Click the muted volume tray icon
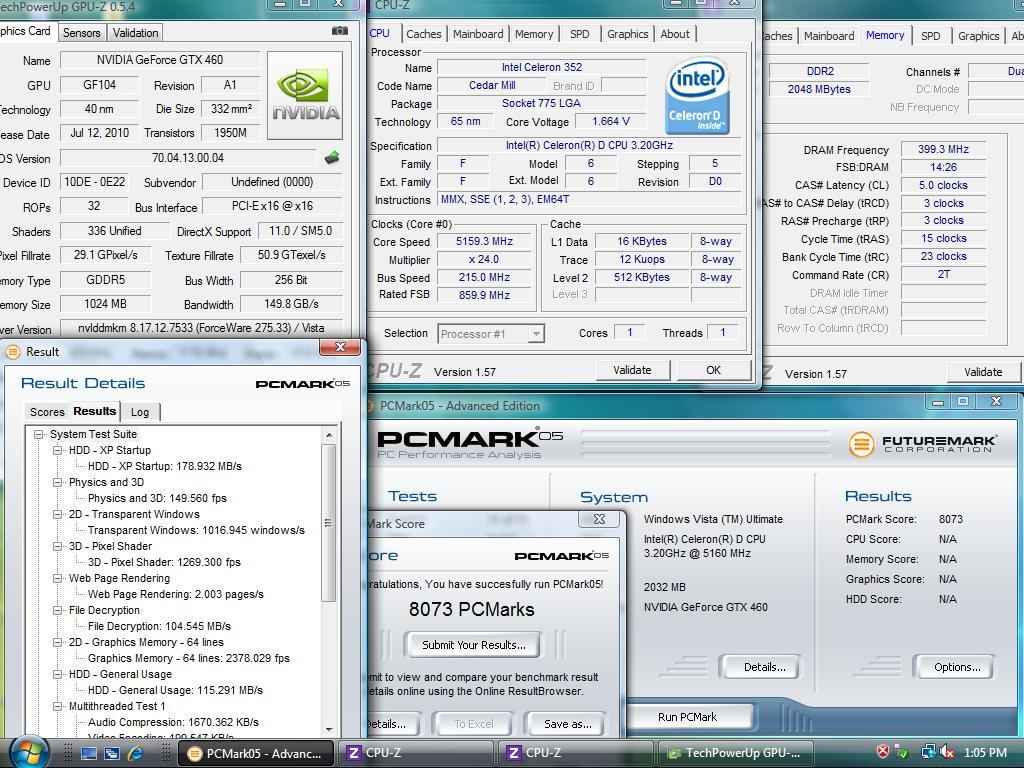The width and height of the screenshot is (1024, 768). pos(946,752)
